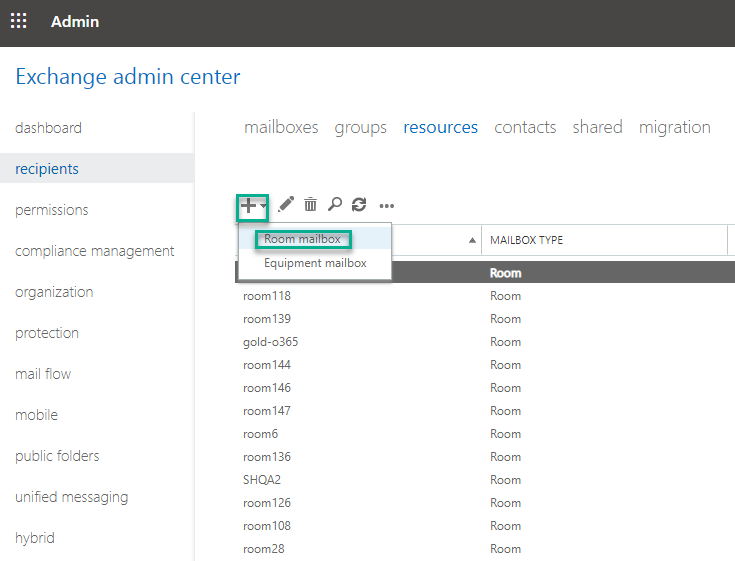Select the room147 row
The height and width of the screenshot is (561, 735).
(485, 411)
